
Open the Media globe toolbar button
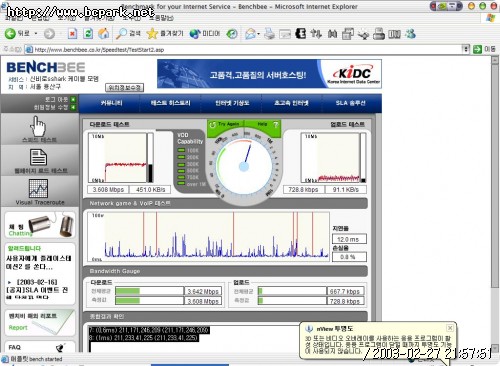(x=205, y=33)
